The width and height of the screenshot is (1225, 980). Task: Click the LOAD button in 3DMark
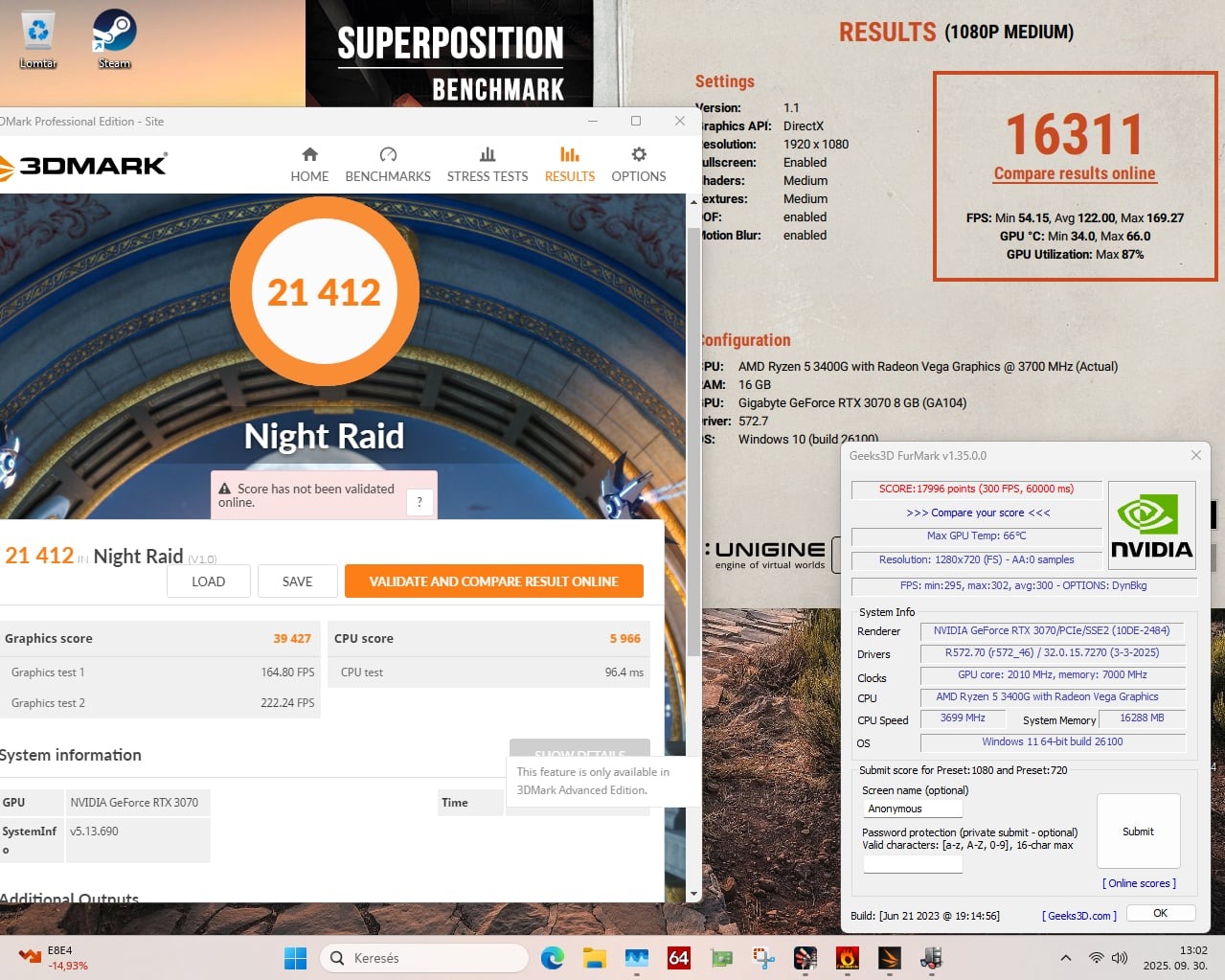[208, 581]
